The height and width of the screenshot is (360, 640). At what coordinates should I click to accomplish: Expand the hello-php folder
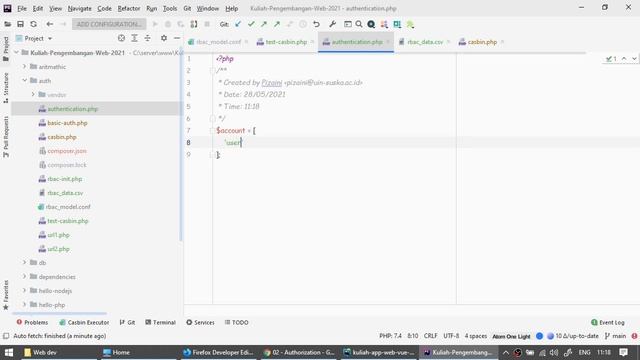(24, 304)
